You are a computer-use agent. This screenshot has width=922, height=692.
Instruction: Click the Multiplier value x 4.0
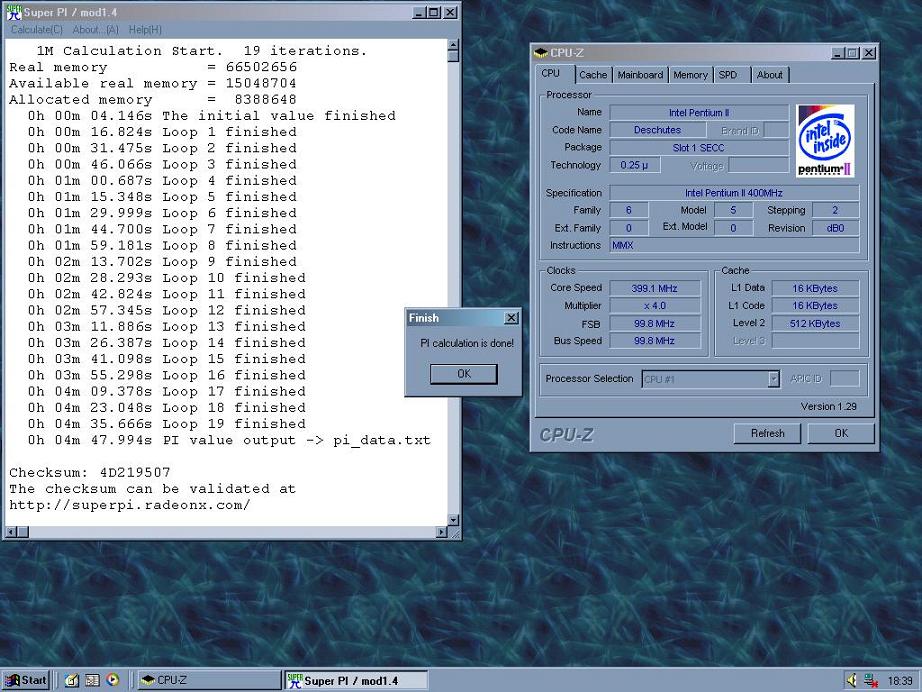tap(654, 306)
